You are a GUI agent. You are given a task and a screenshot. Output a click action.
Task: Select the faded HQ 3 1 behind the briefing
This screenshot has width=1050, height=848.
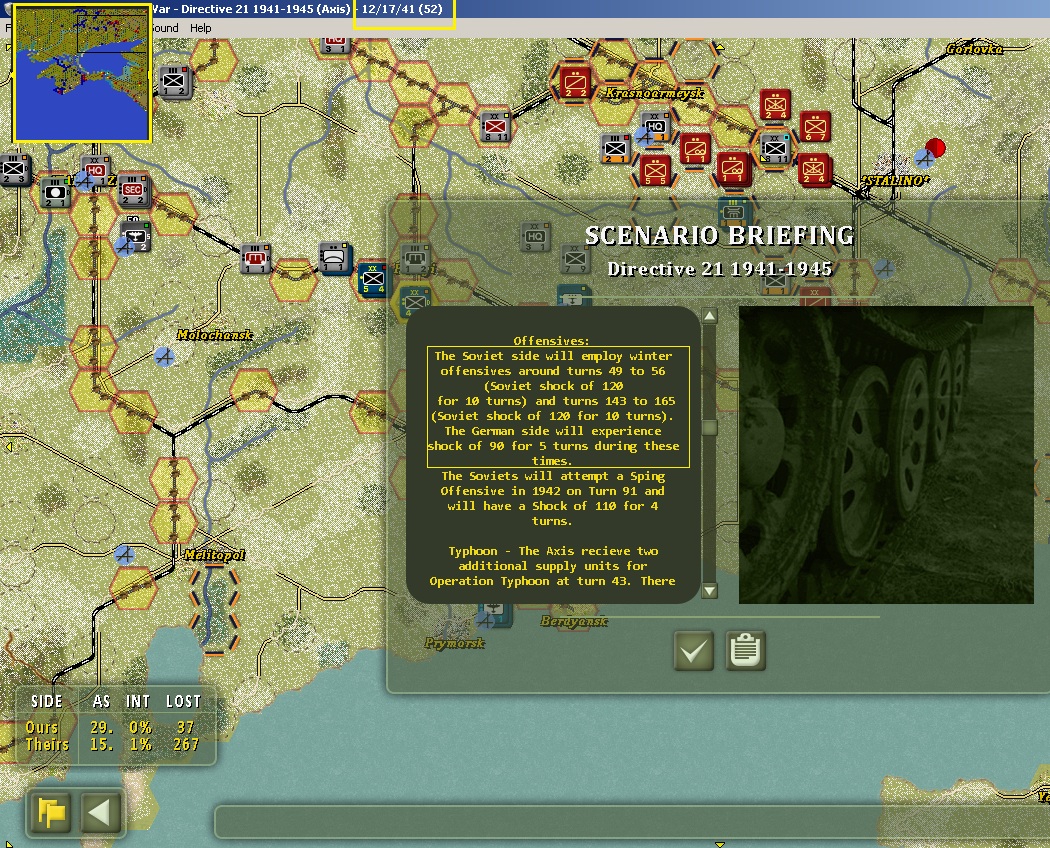[x=535, y=236]
